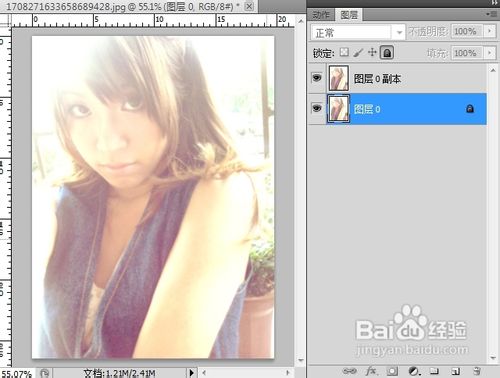Click the 55.07% zoom level field
500x378 pixels.
[x=16, y=373]
